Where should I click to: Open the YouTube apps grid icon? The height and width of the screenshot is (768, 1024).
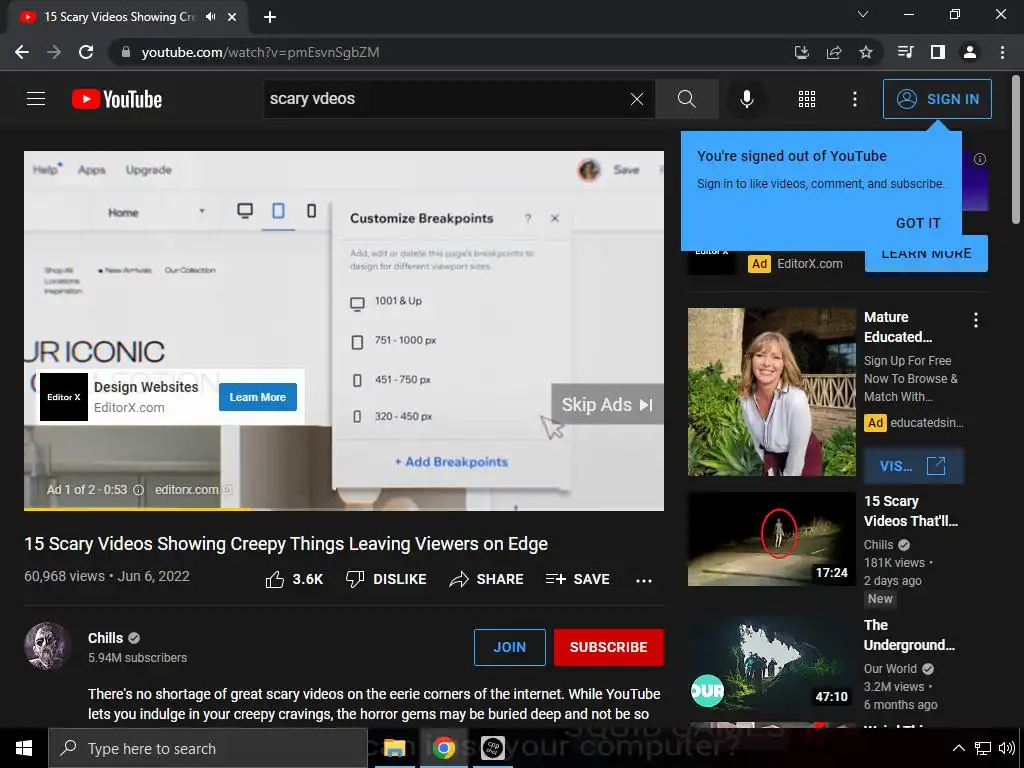point(807,99)
